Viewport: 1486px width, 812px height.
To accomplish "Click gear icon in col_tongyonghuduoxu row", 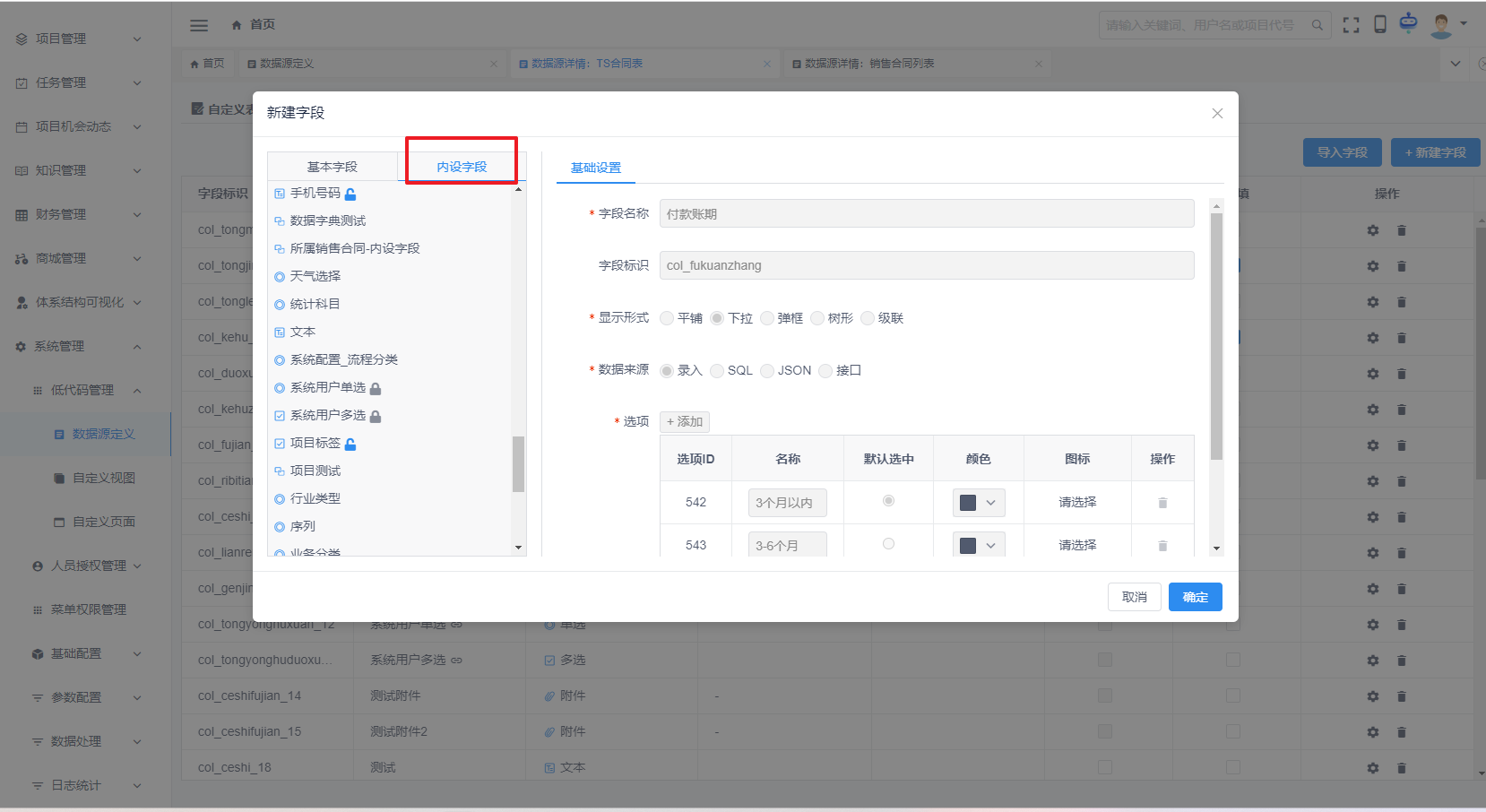I will (1373, 661).
